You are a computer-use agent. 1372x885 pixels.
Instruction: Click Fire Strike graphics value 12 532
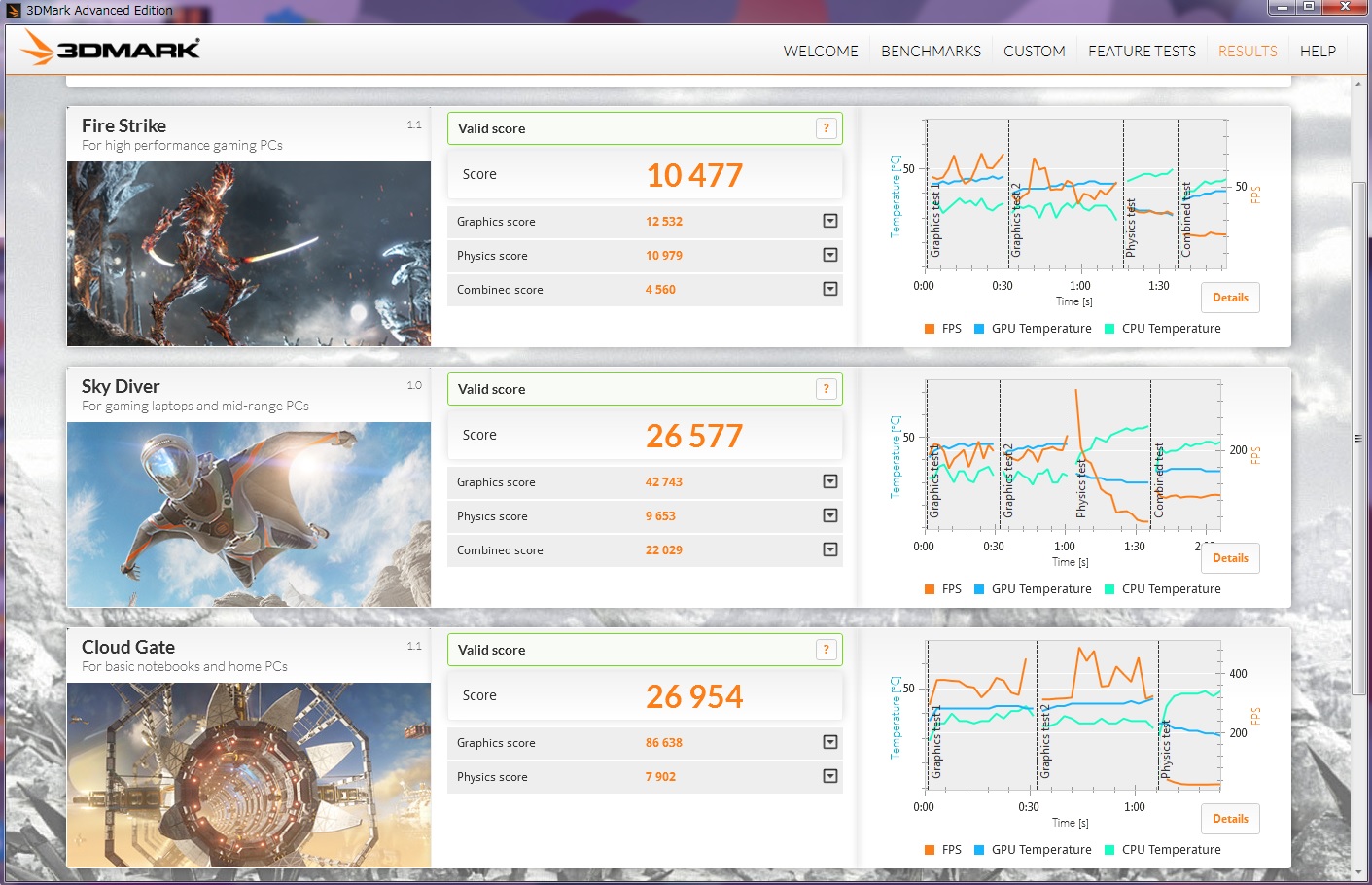tap(664, 222)
